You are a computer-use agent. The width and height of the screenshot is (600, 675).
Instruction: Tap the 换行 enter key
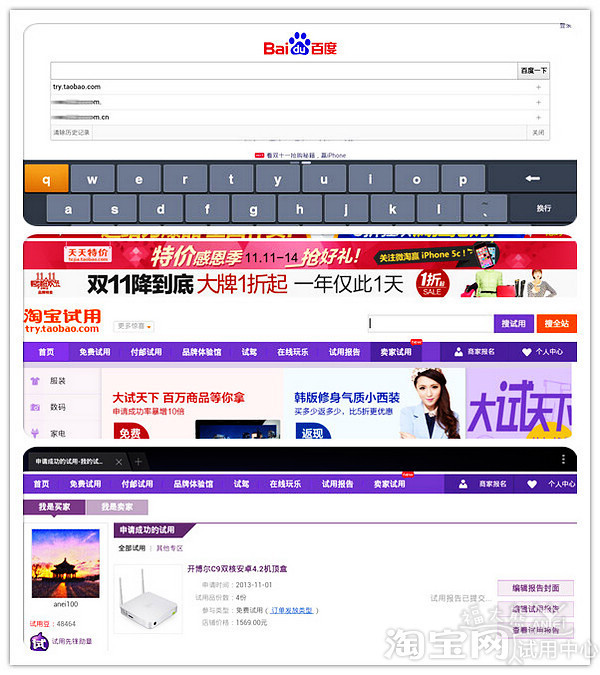544,208
